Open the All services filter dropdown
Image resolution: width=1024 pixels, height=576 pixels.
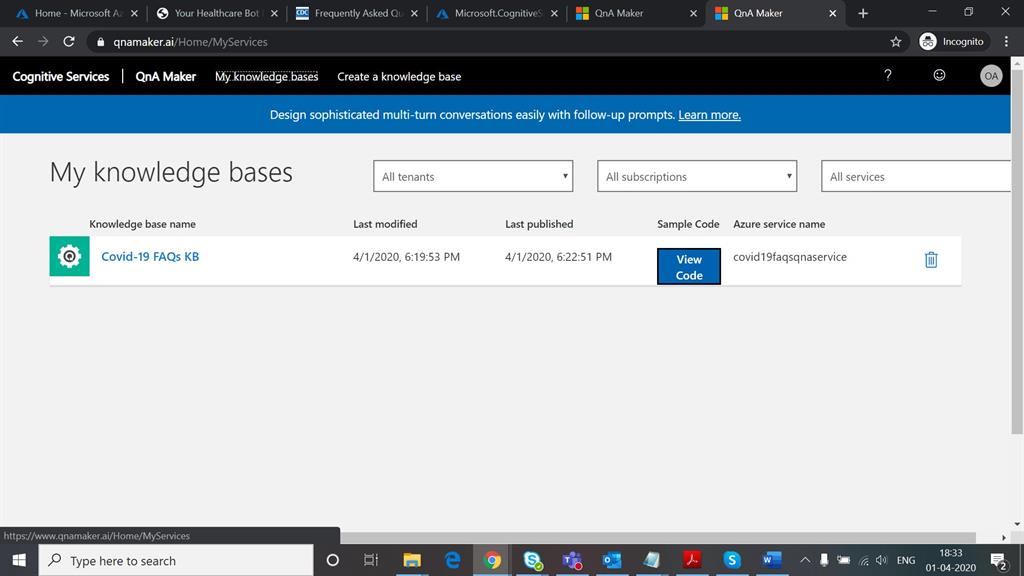pos(915,176)
